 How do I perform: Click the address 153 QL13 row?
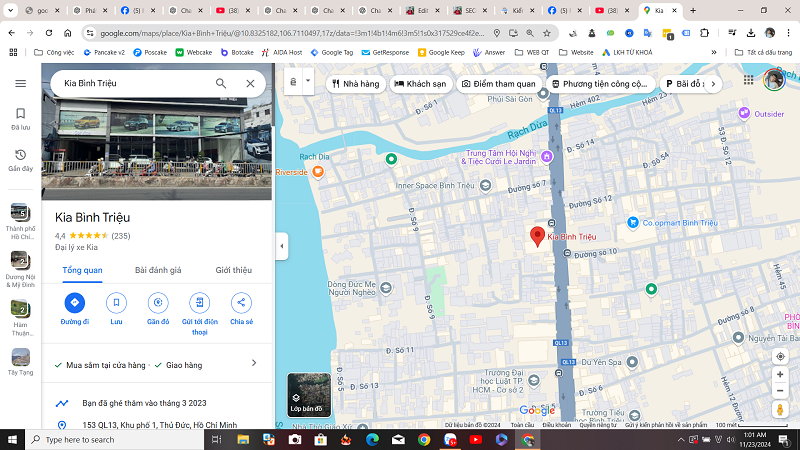coord(157,424)
